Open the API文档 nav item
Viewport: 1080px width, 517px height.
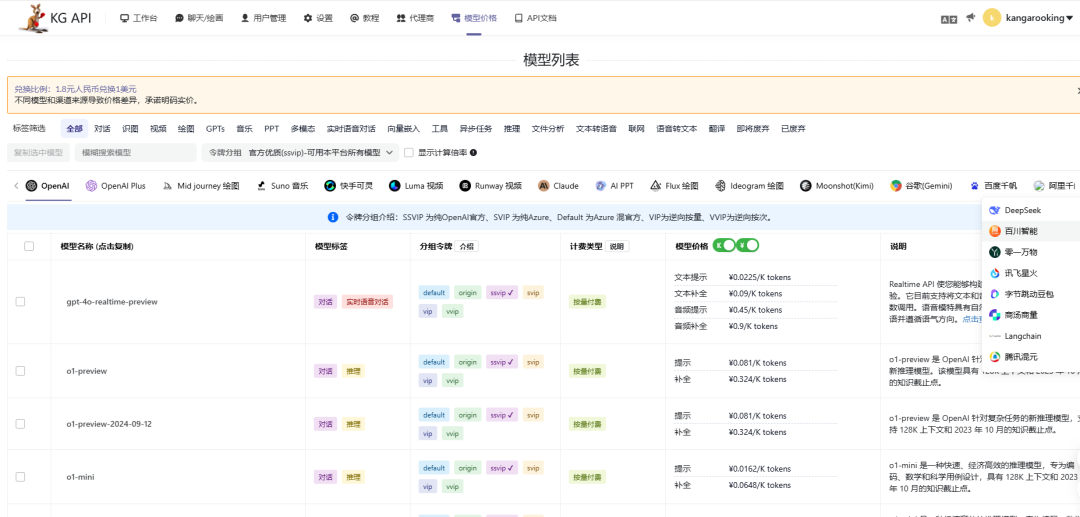pos(536,19)
